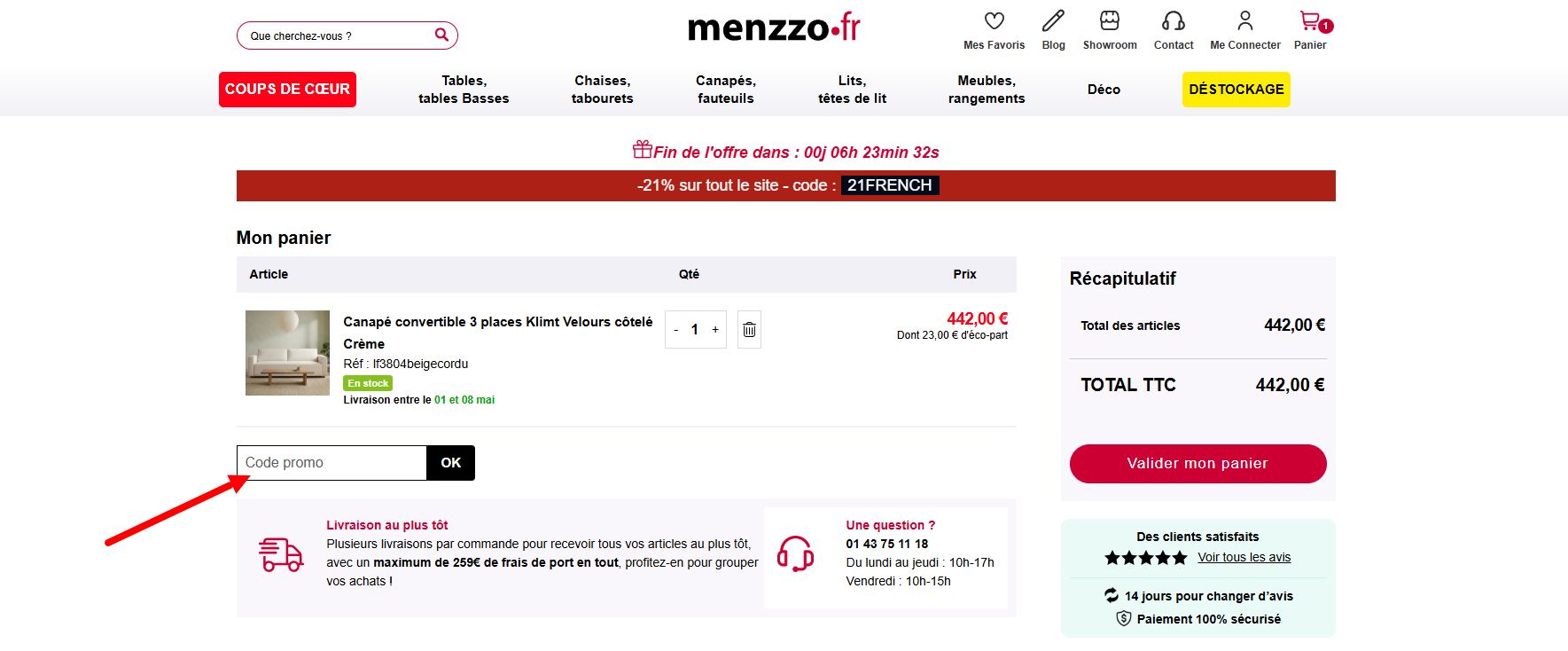Apply promo code with OK button

point(450,463)
